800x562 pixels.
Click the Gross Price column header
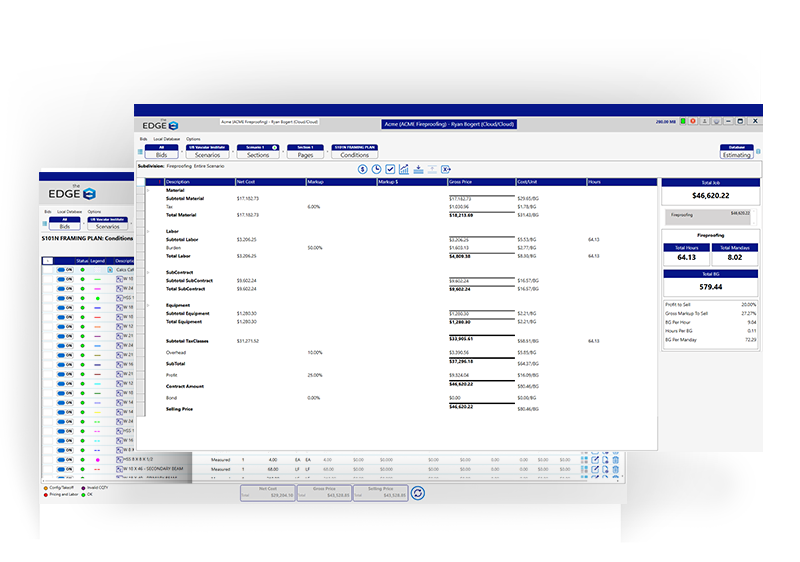[x=482, y=182]
